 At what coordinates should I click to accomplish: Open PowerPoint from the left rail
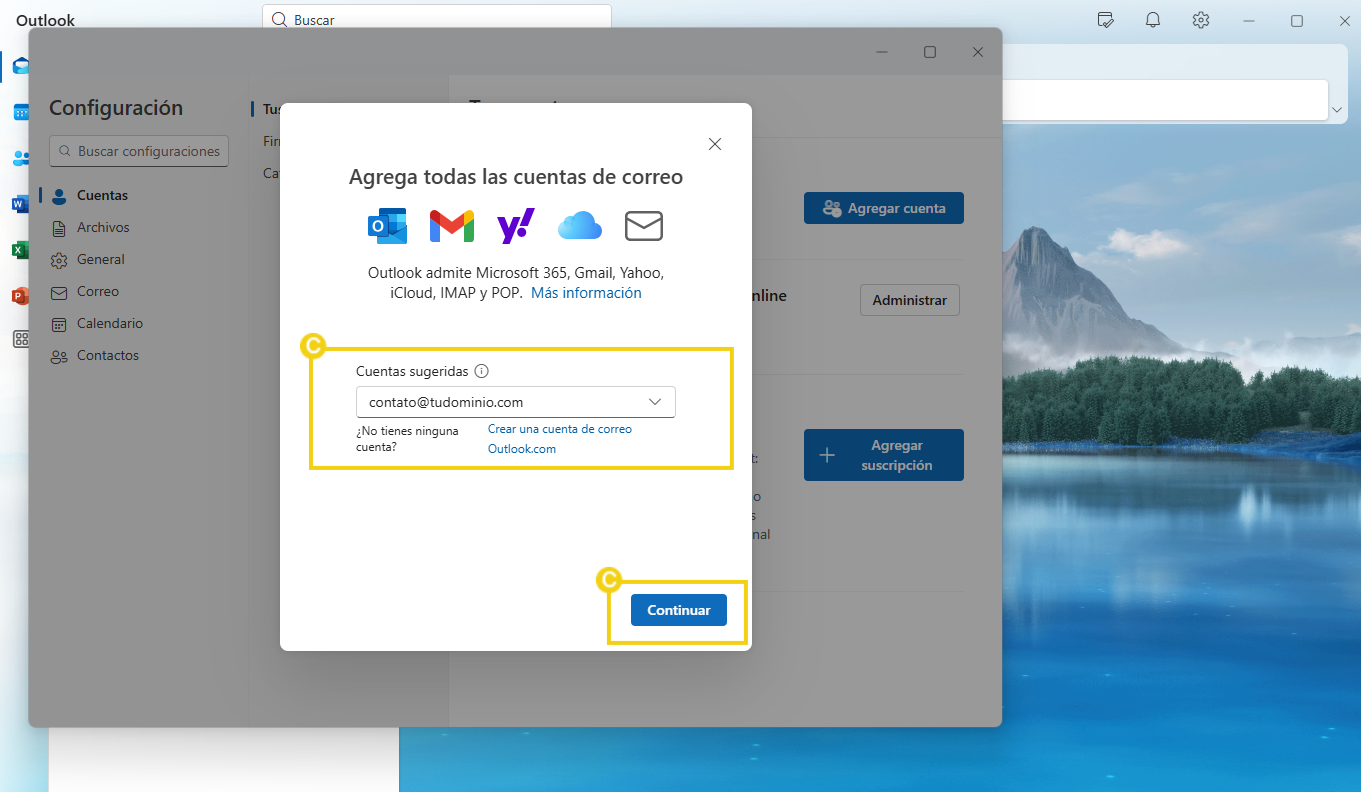(x=20, y=295)
